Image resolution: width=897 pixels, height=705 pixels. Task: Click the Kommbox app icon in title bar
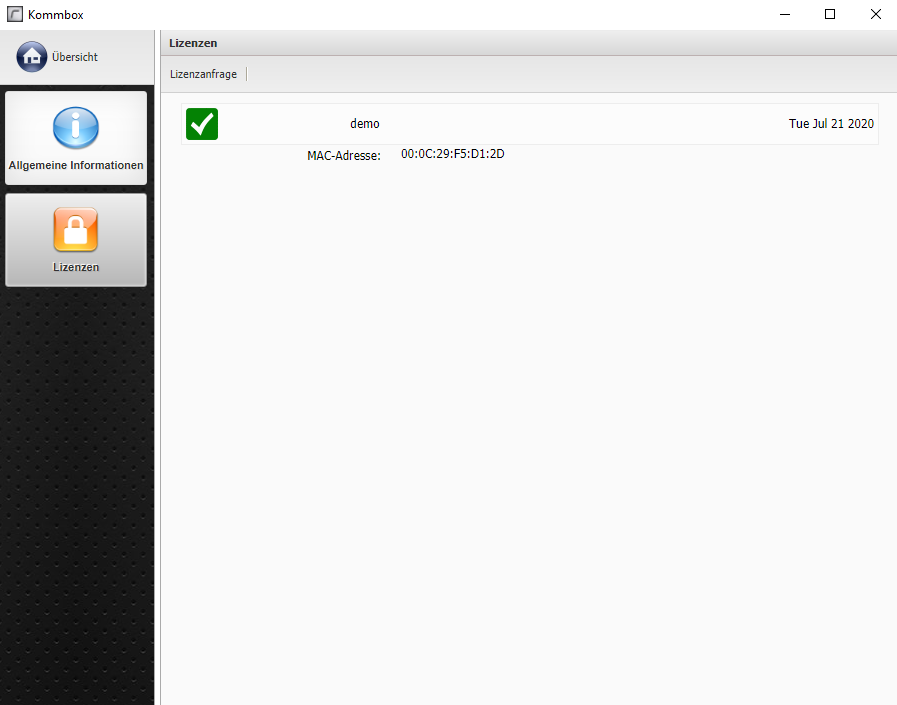tap(15, 15)
